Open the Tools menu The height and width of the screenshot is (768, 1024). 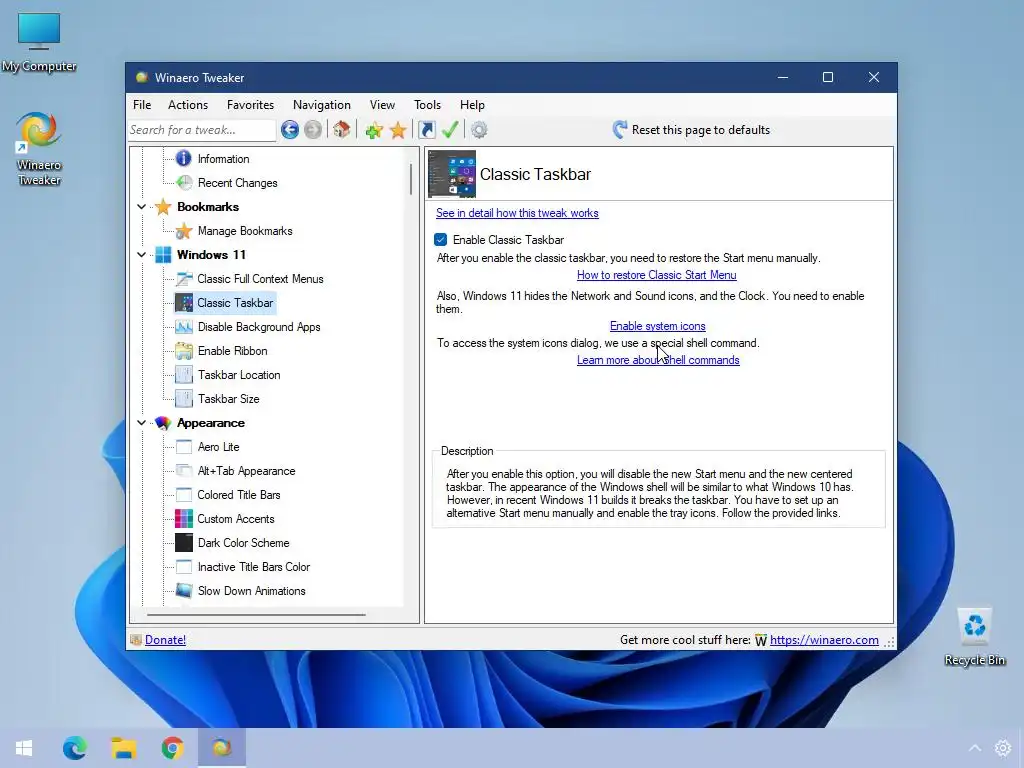pyautogui.click(x=427, y=104)
